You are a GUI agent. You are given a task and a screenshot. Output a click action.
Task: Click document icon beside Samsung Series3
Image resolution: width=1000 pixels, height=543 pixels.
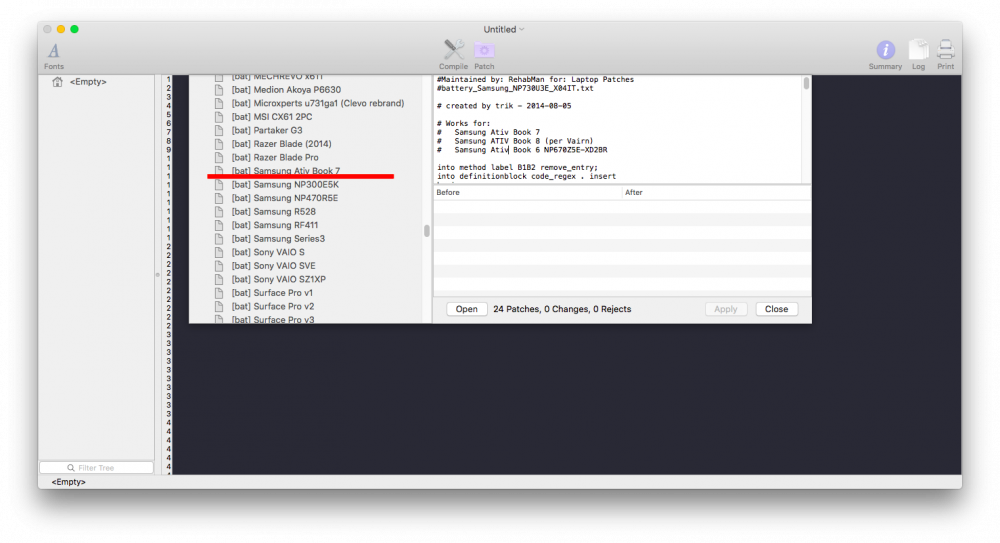tap(219, 239)
